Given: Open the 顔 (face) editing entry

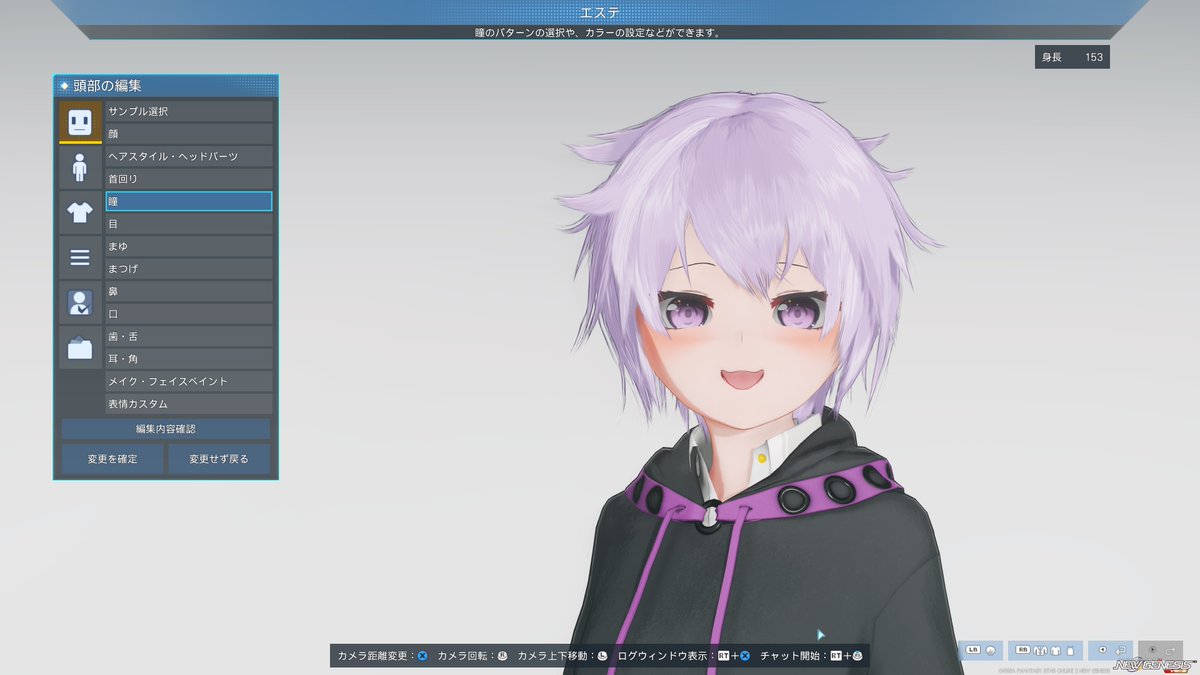Looking at the screenshot, I should (189, 134).
